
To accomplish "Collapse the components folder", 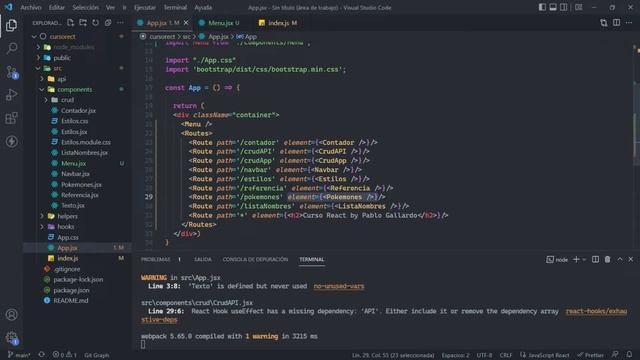I will pos(42,89).
